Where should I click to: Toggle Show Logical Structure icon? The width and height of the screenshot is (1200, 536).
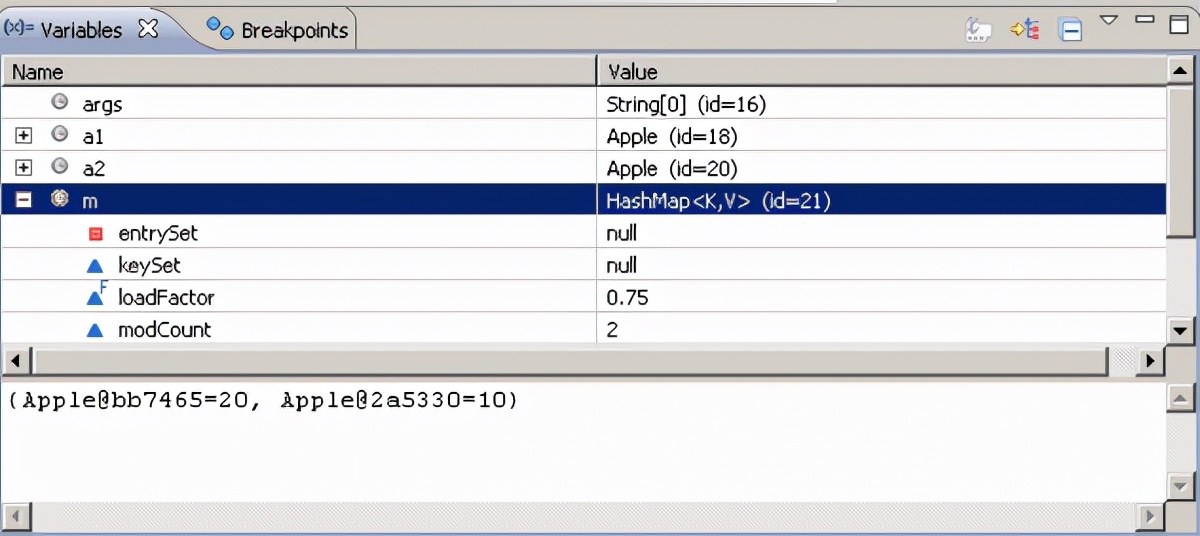pyautogui.click(x=1025, y=30)
